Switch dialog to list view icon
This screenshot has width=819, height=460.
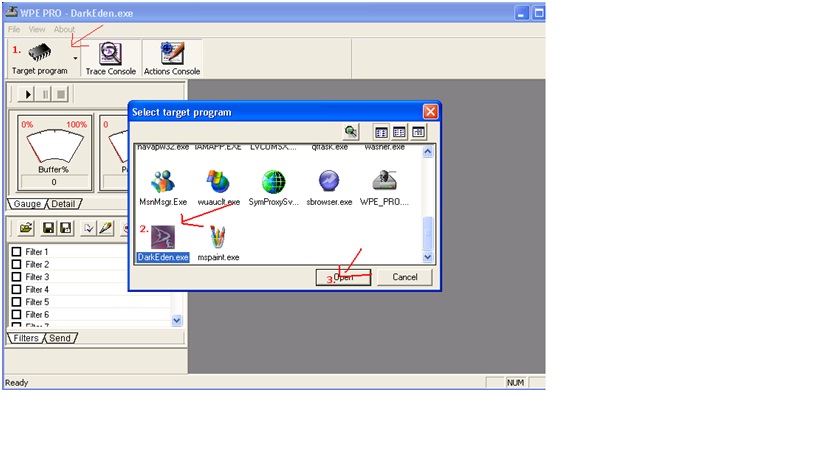click(399, 132)
